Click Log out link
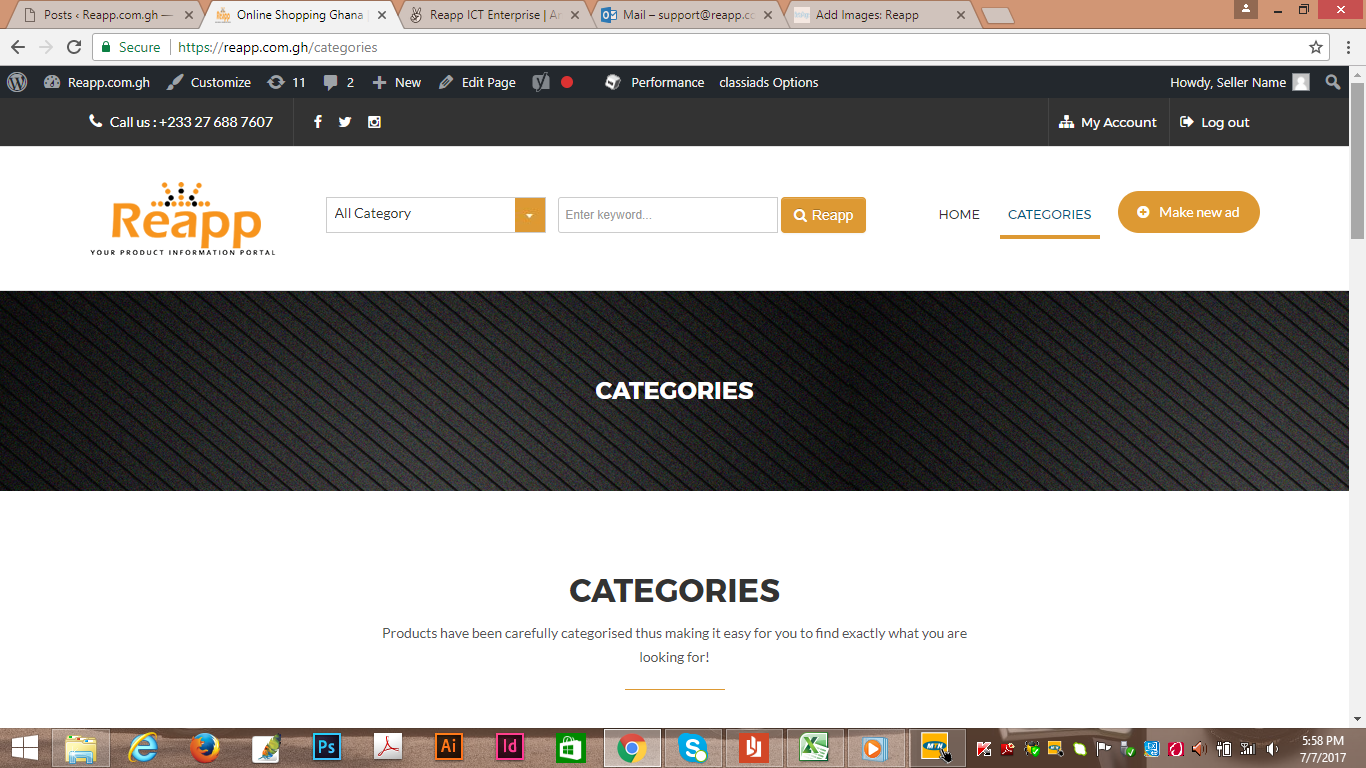Image resolution: width=1366 pixels, height=768 pixels. (1215, 122)
